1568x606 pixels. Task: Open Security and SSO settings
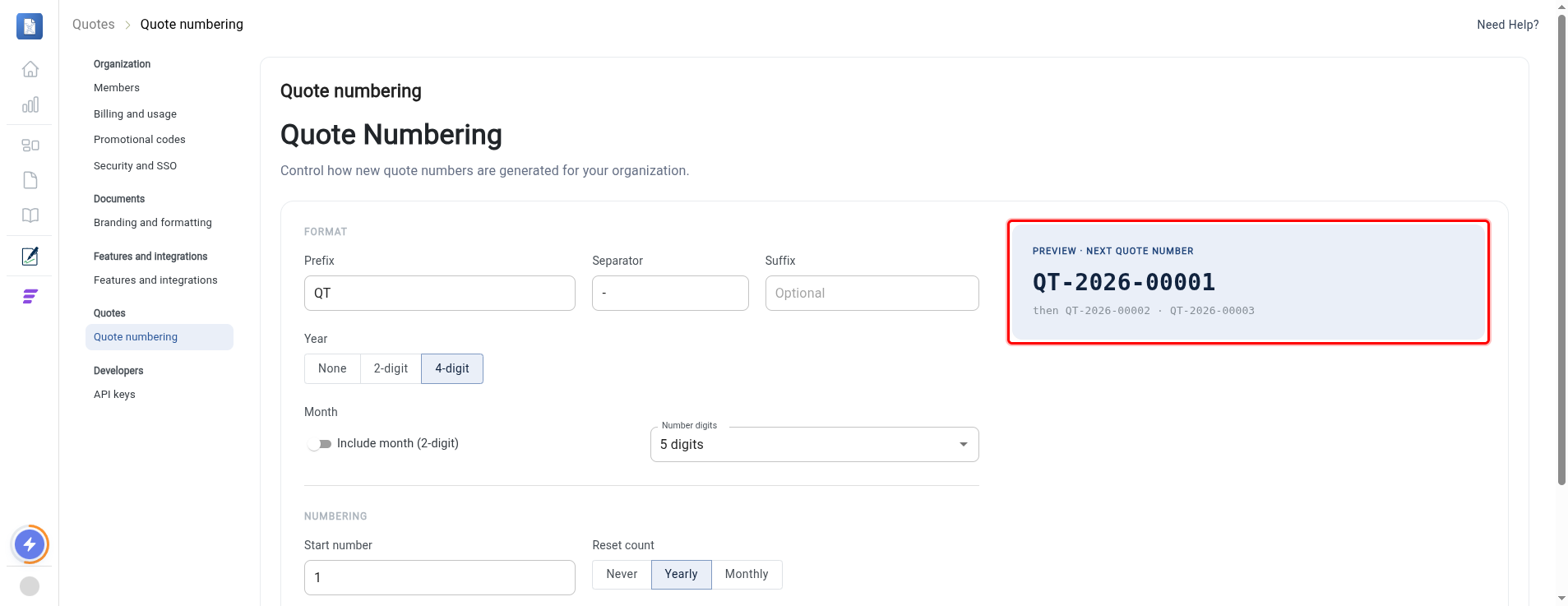tap(135, 165)
